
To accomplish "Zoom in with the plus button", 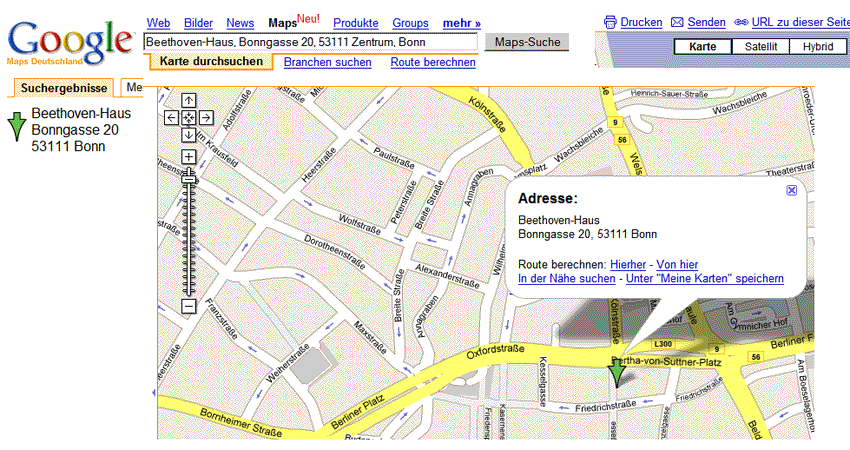I will coord(189,157).
